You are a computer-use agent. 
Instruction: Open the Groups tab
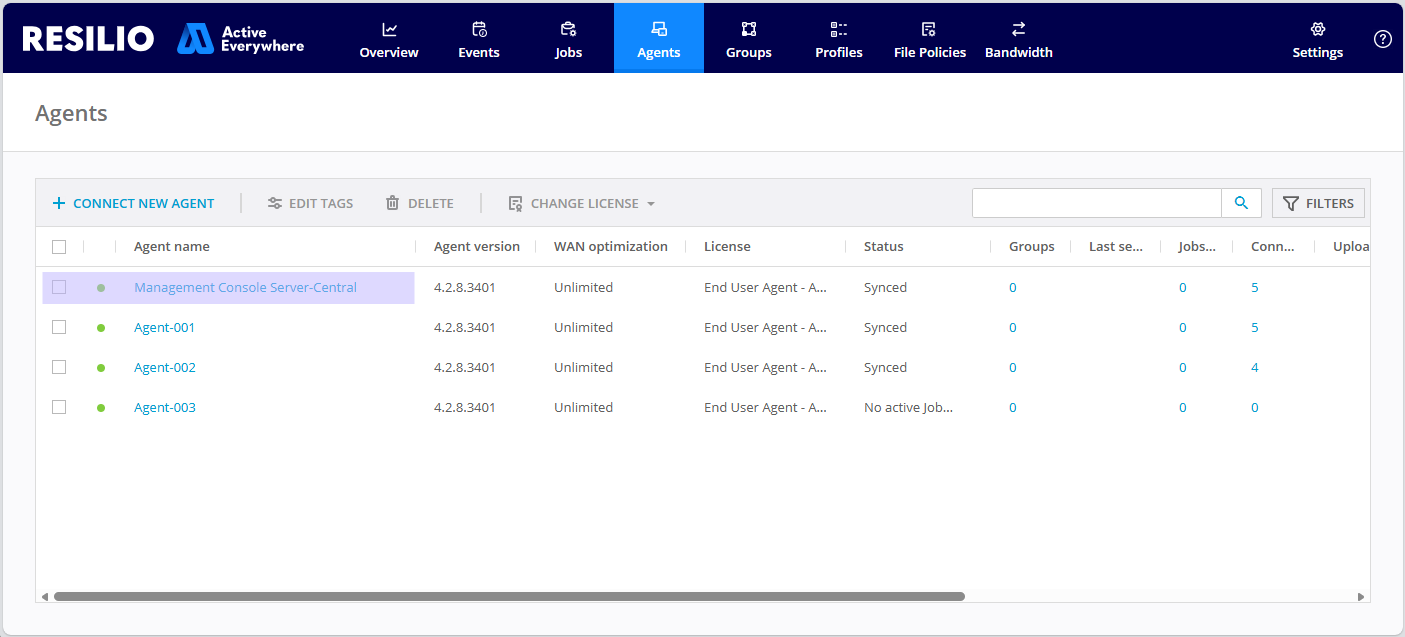(x=749, y=39)
